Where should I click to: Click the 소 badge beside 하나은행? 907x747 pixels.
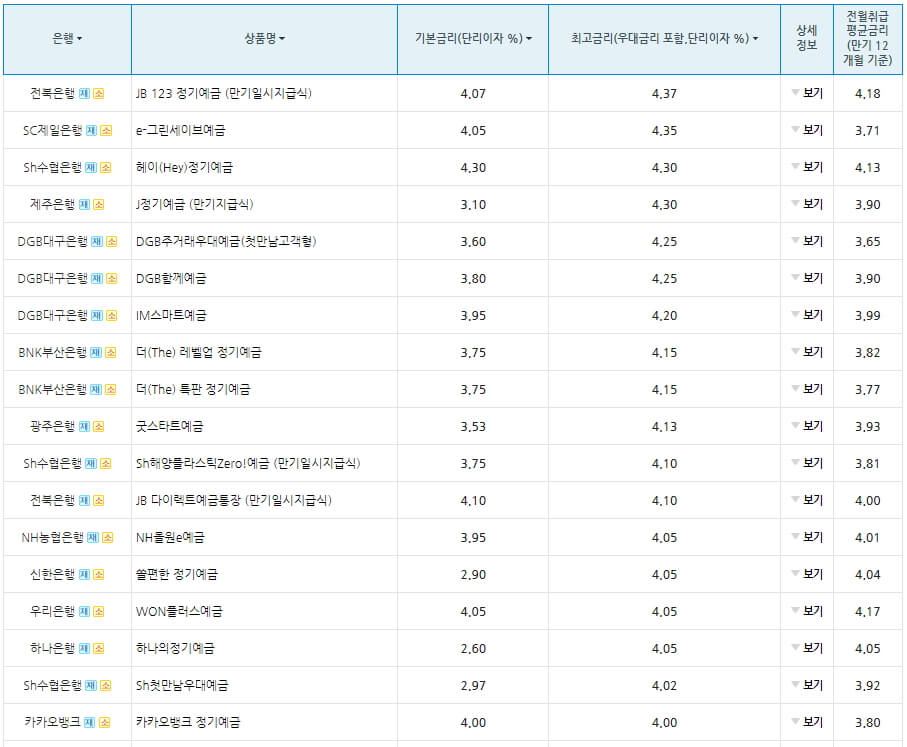(98, 647)
